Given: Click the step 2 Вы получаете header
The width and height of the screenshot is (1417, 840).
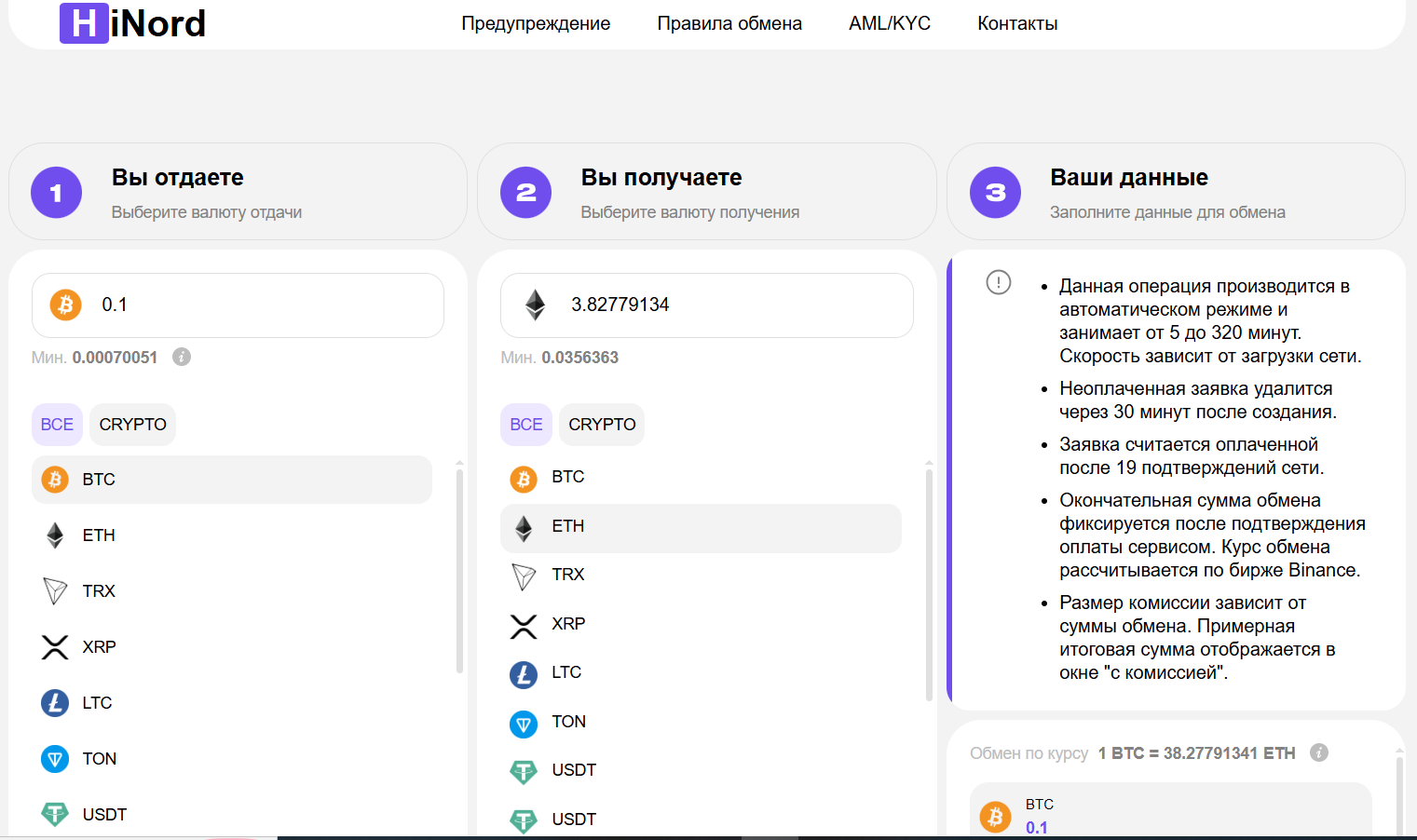Looking at the screenshot, I should [x=707, y=192].
